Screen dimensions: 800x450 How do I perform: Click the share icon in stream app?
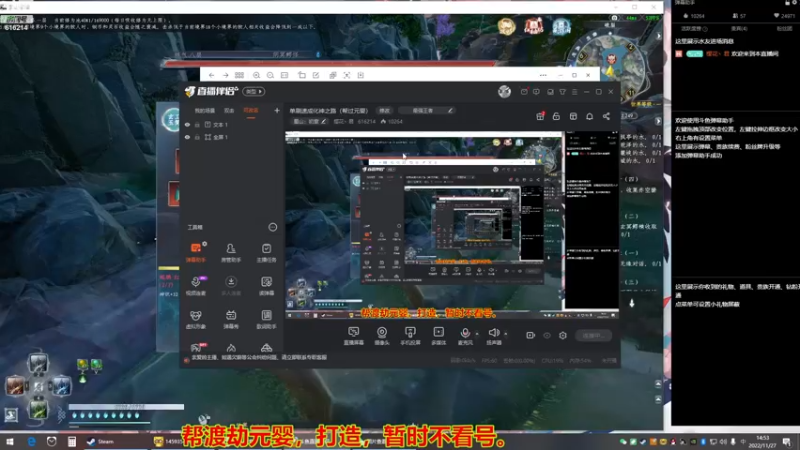606,116
